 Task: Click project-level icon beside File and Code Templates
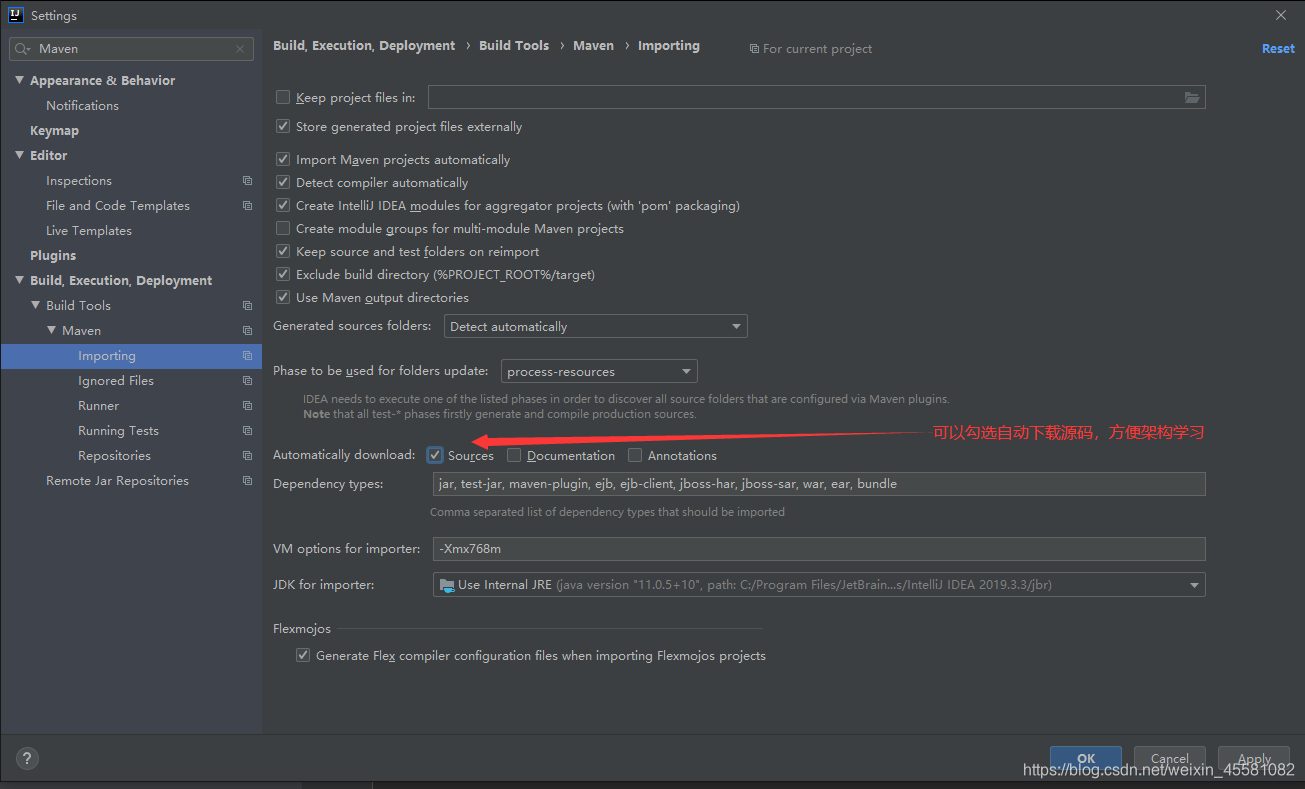(247, 206)
